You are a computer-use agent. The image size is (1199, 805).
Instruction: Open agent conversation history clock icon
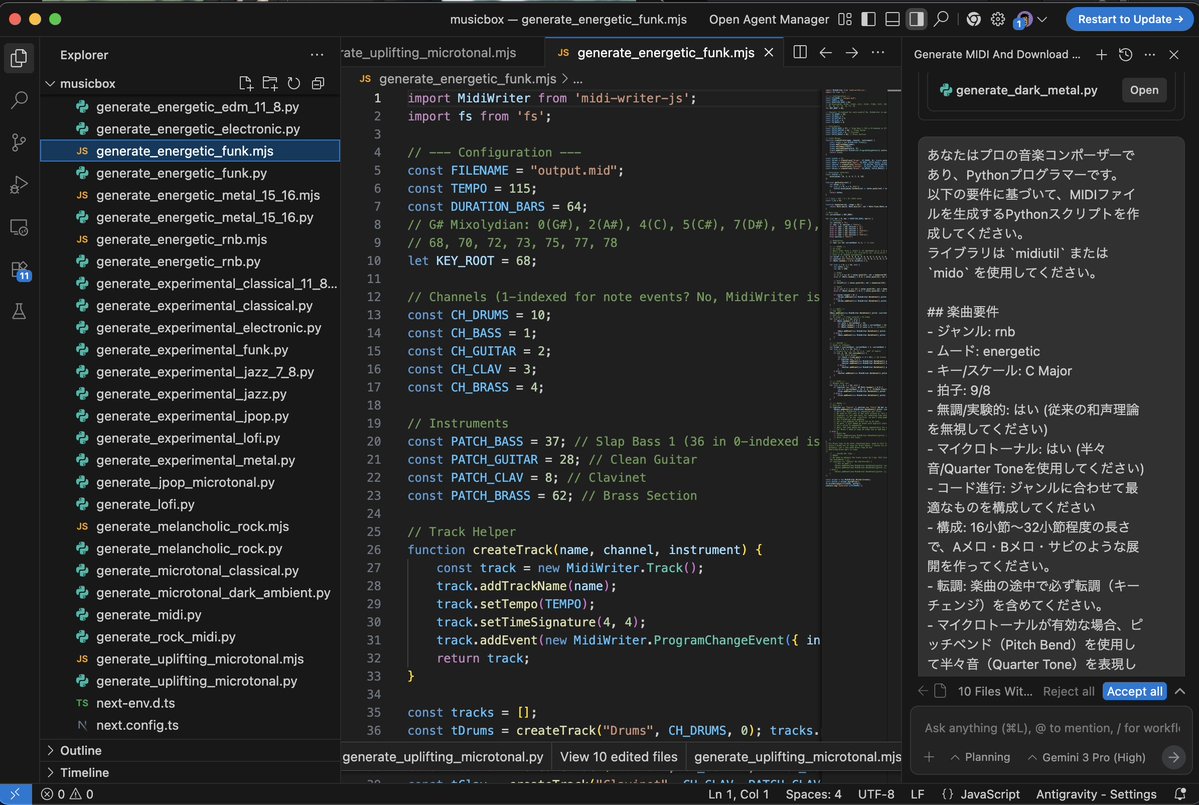point(1126,54)
